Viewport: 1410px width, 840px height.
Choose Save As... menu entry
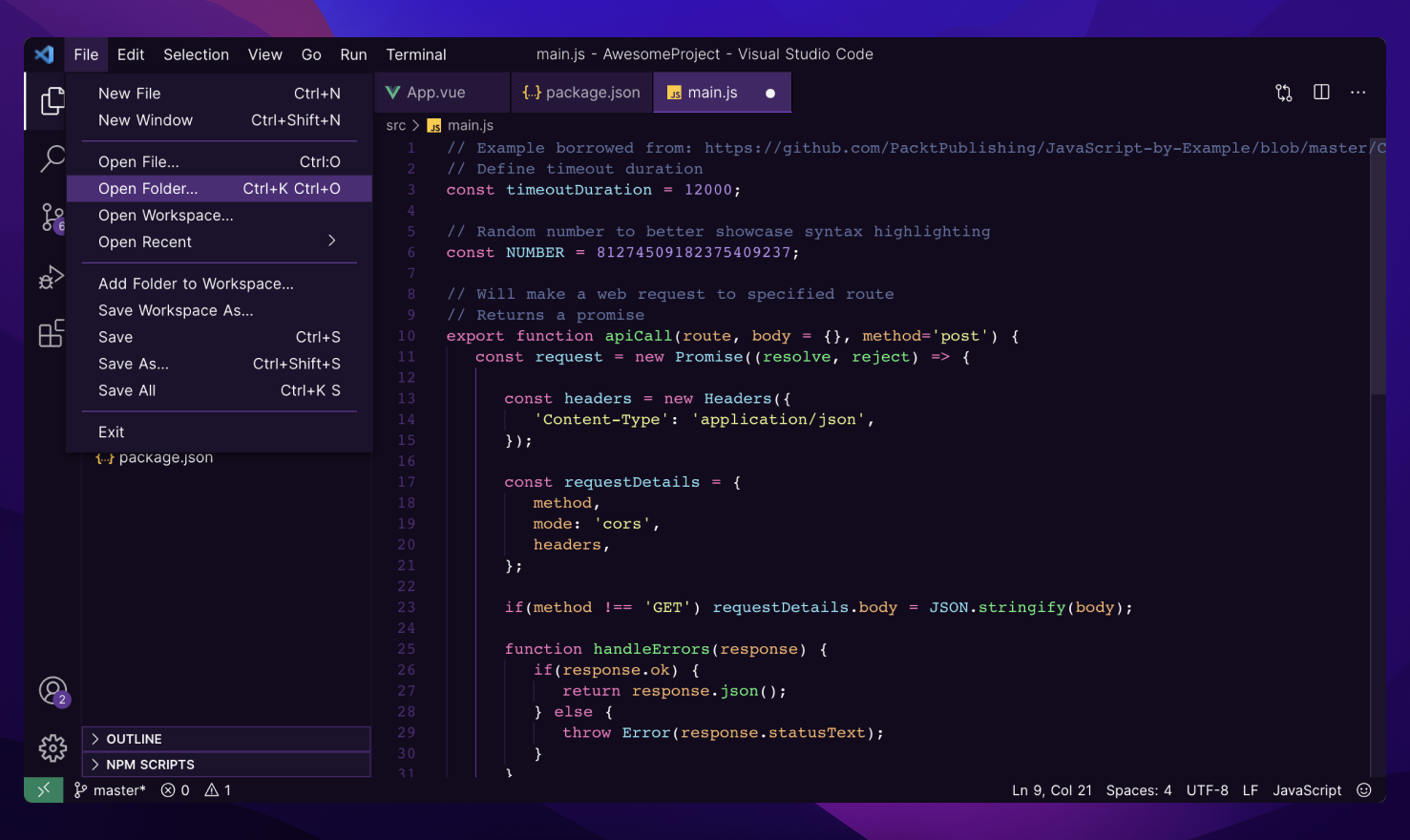(x=220, y=365)
